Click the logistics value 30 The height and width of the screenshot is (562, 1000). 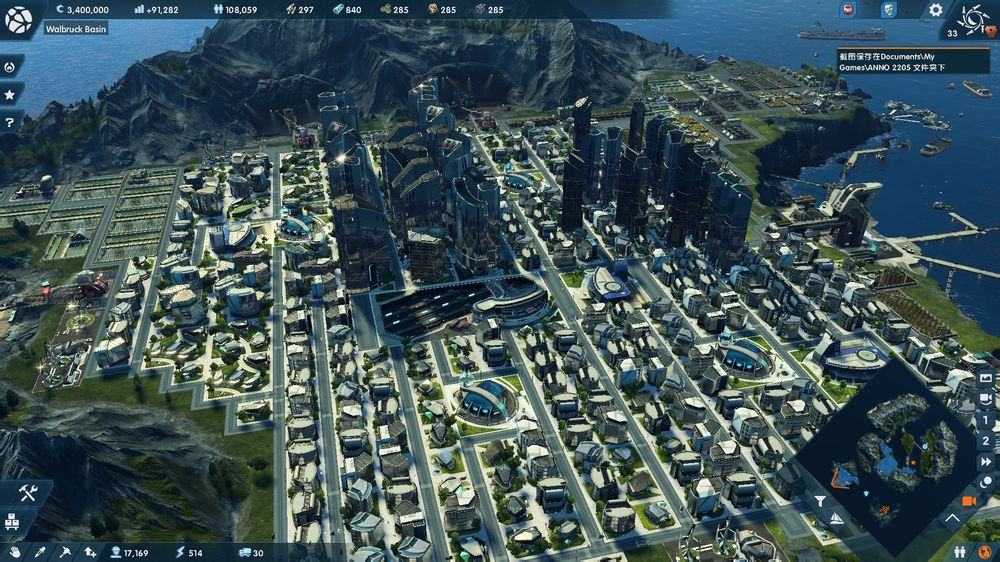[x=251, y=552]
